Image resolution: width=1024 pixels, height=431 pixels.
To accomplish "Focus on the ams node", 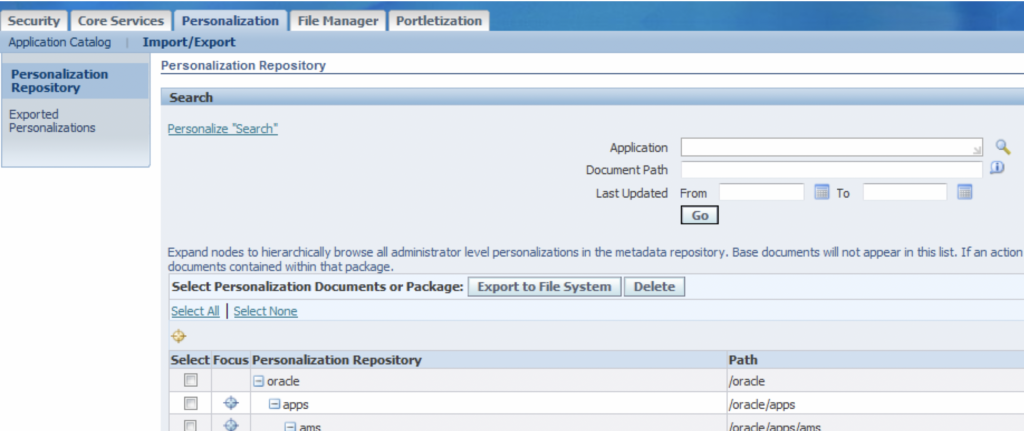I will pos(231,425).
